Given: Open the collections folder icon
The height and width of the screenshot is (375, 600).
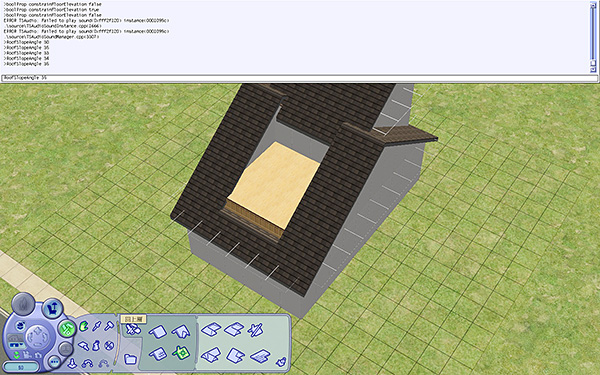Looking at the screenshot, I should (130, 359).
